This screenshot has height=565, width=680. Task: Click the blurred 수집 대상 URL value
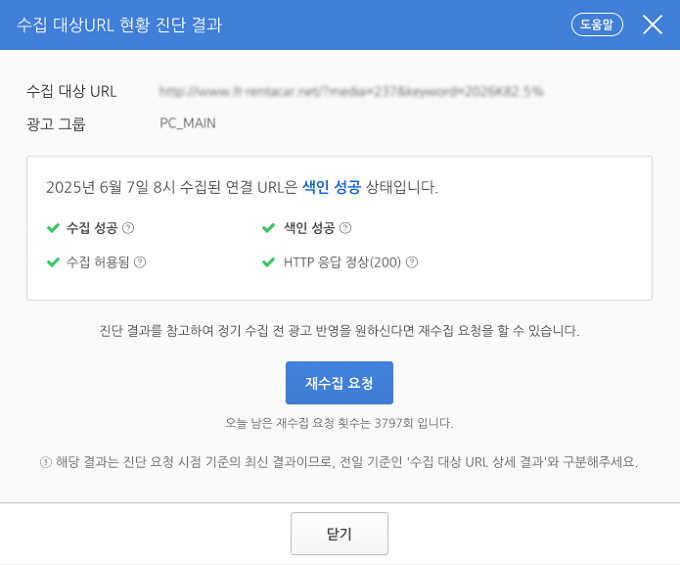(351, 91)
